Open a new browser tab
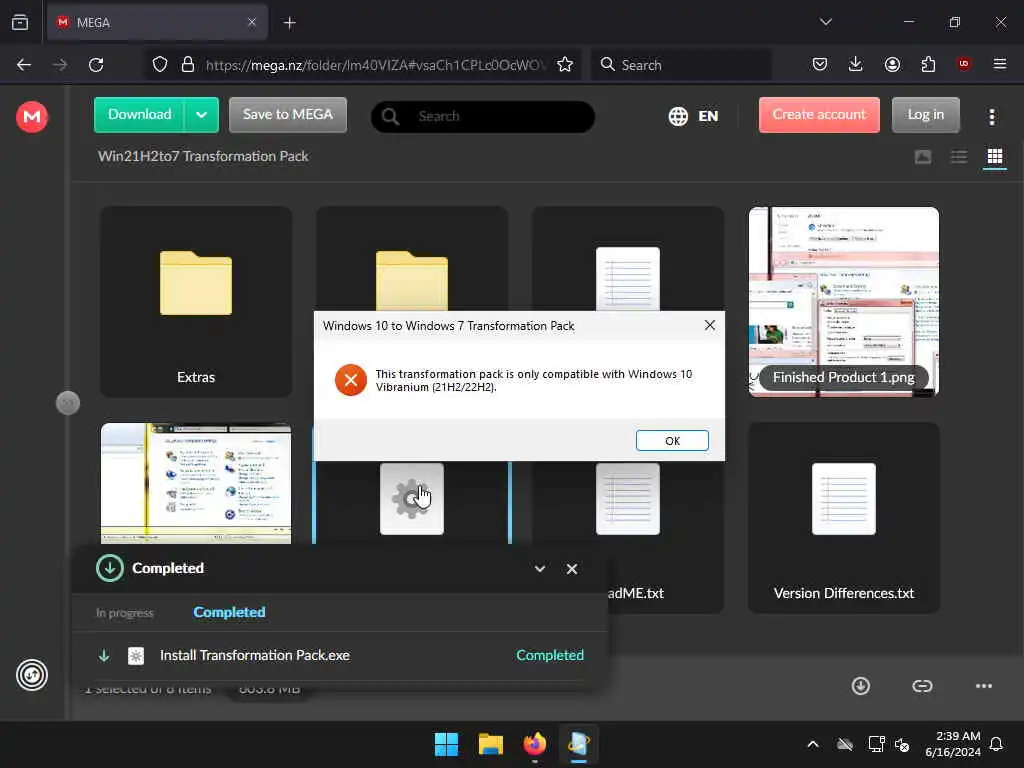Image resolution: width=1024 pixels, height=768 pixels. click(289, 23)
